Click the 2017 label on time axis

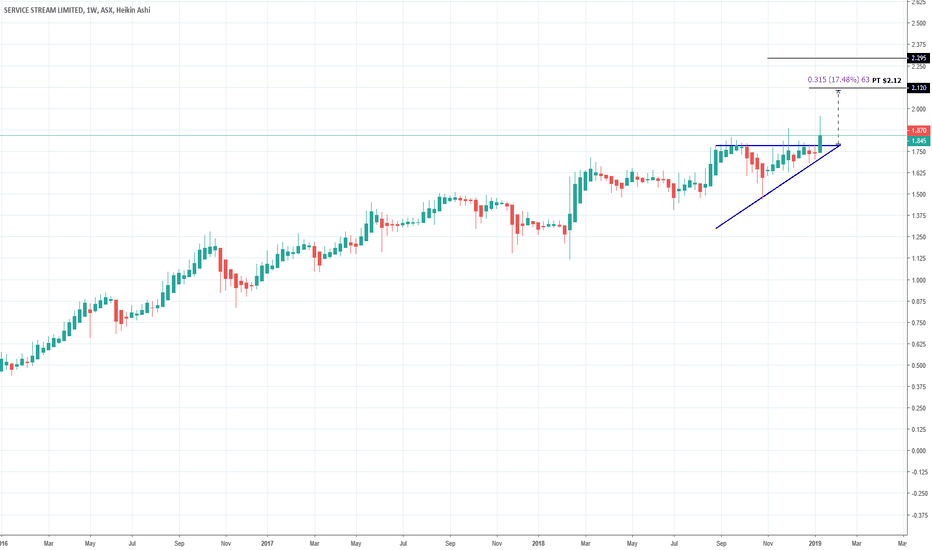click(x=267, y=543)
